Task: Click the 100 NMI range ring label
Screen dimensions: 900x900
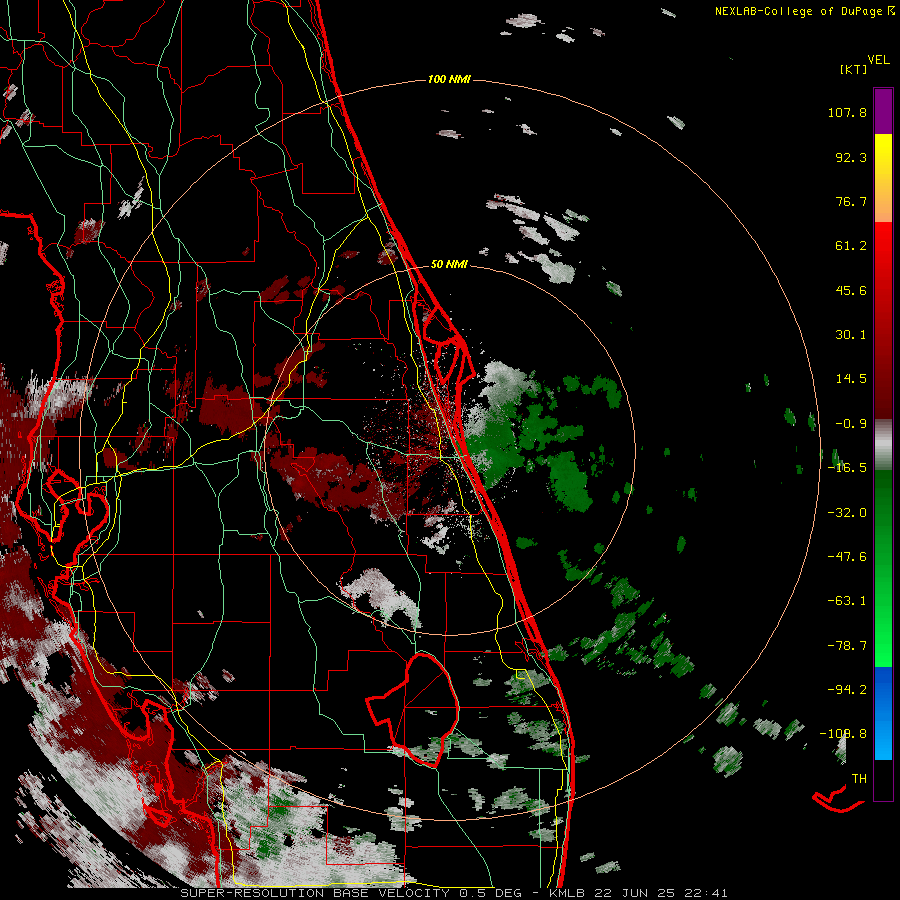Action: click(449, 79)
